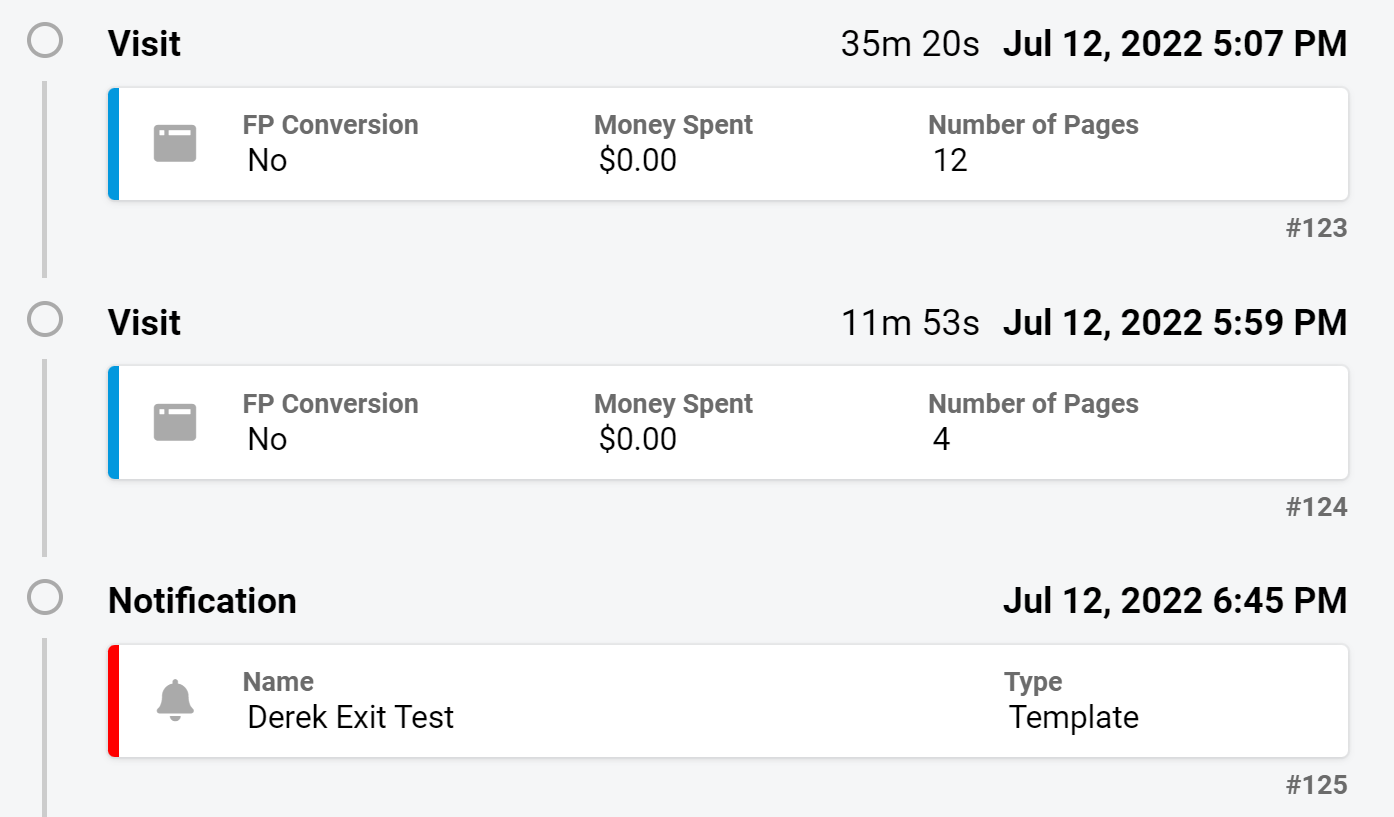
Task: Select the timeline circle beside Notification
Action: tap(45, 599)
